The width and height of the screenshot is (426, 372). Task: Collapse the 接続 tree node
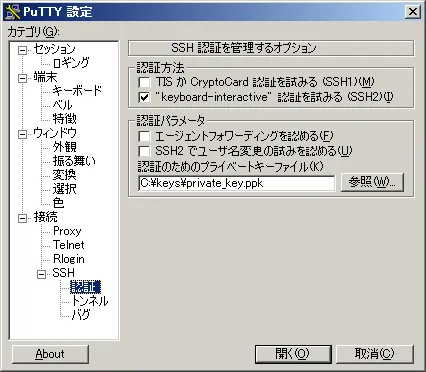coord(22,218)
